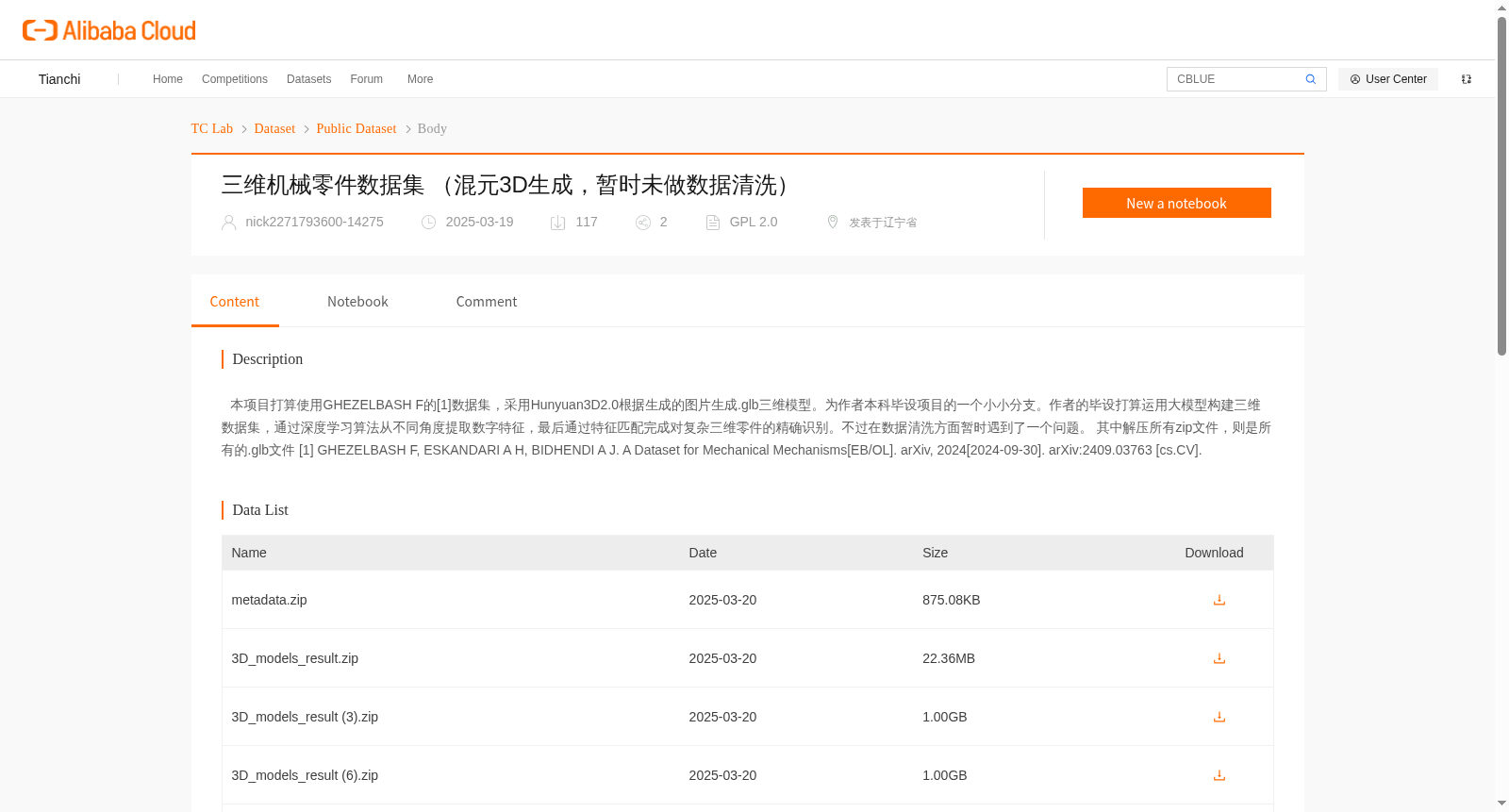Click the share count icon beside 2

[643, 223]
